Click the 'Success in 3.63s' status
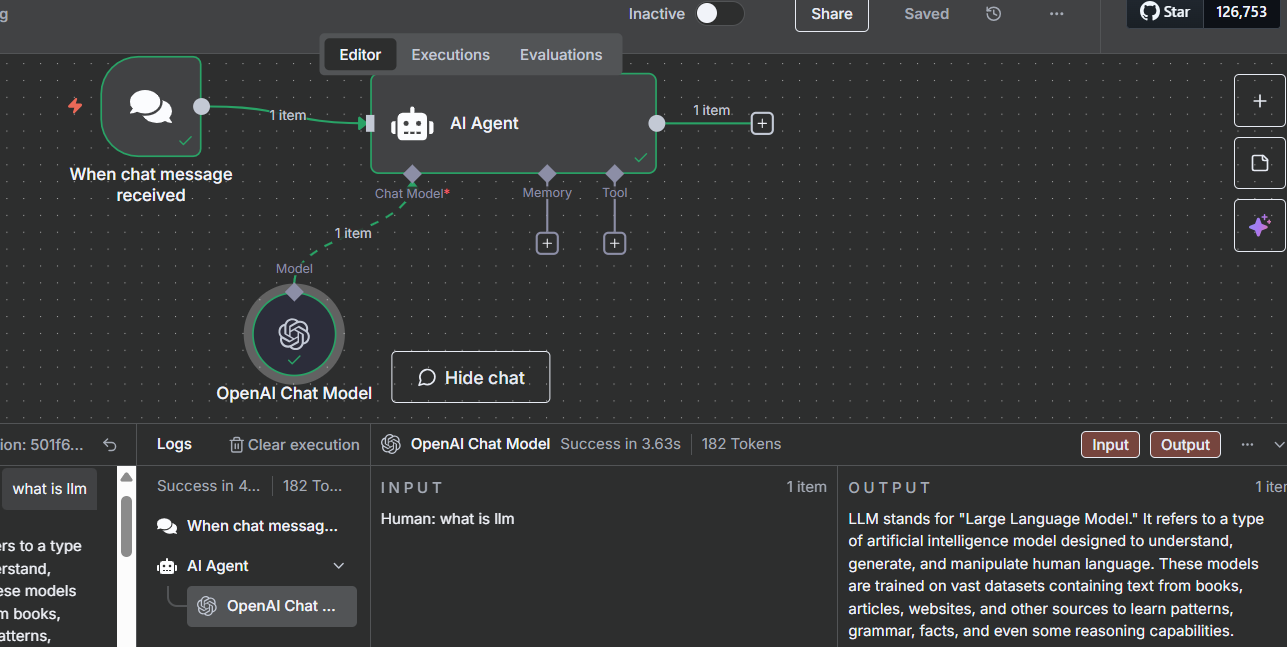This screenshot has width=1287, height=647. pyautogui.click(x=620, y=444)
